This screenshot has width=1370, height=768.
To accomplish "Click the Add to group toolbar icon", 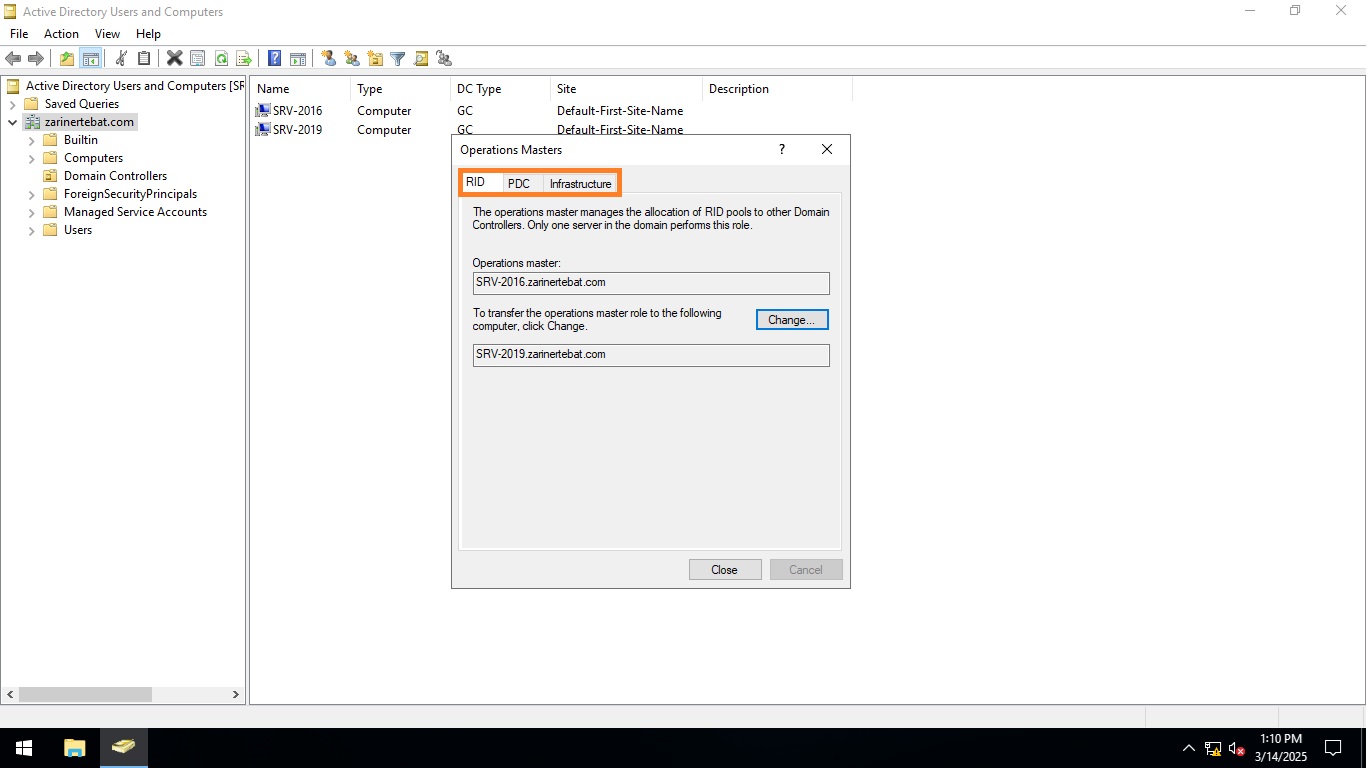I will 444,59.
